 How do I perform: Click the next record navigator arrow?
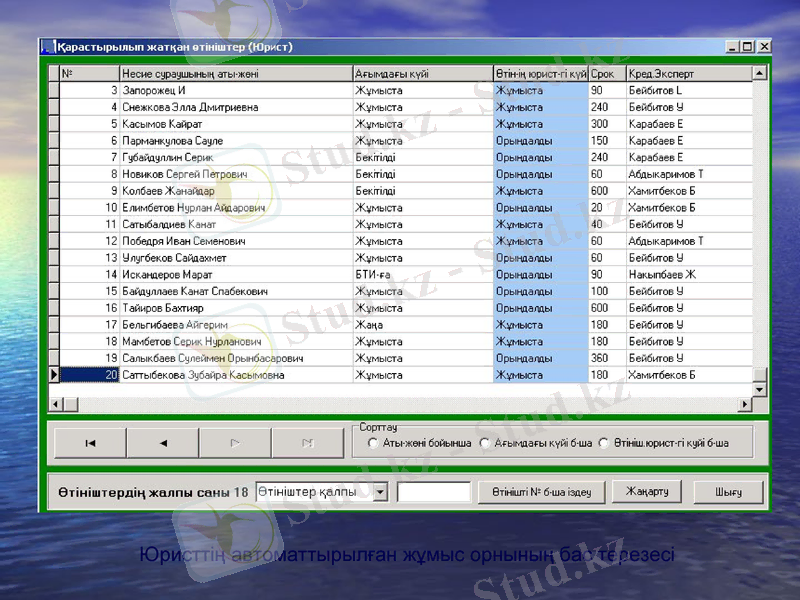(x=235, y=442)
